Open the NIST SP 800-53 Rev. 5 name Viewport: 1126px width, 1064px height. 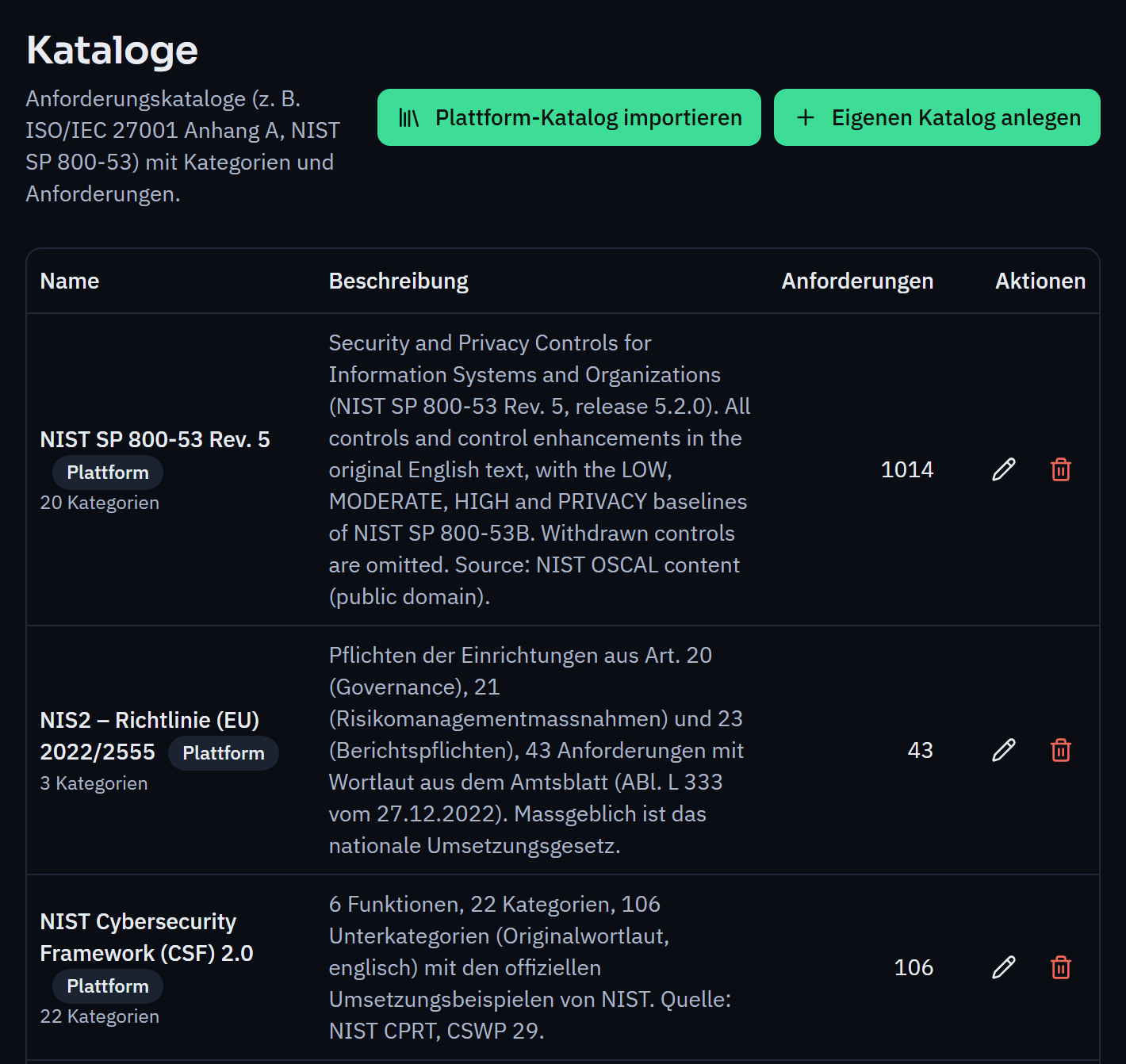(x=155, y=439)
